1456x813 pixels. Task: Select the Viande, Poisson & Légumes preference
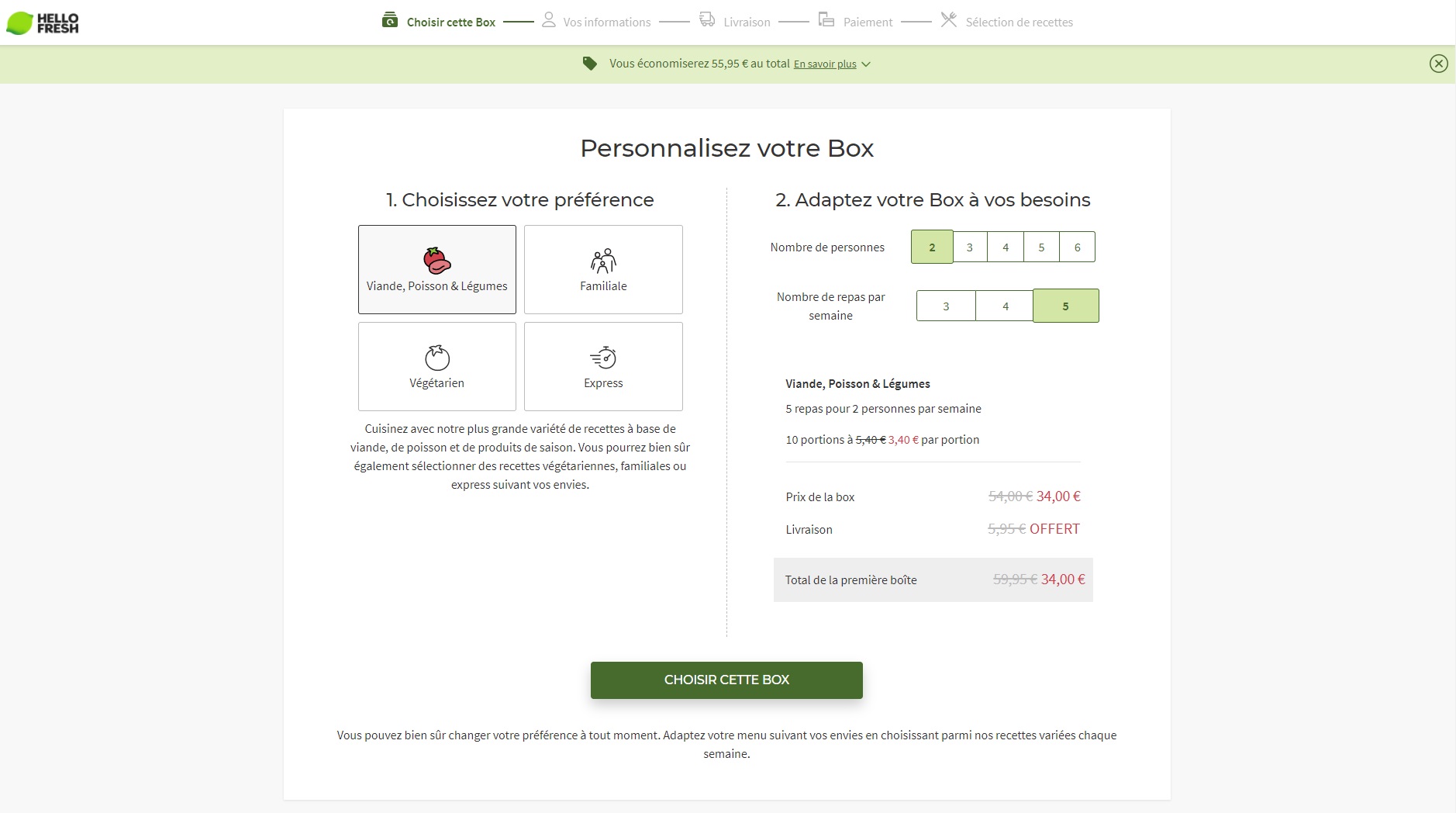pyautogui.click(x=437, y=269)
